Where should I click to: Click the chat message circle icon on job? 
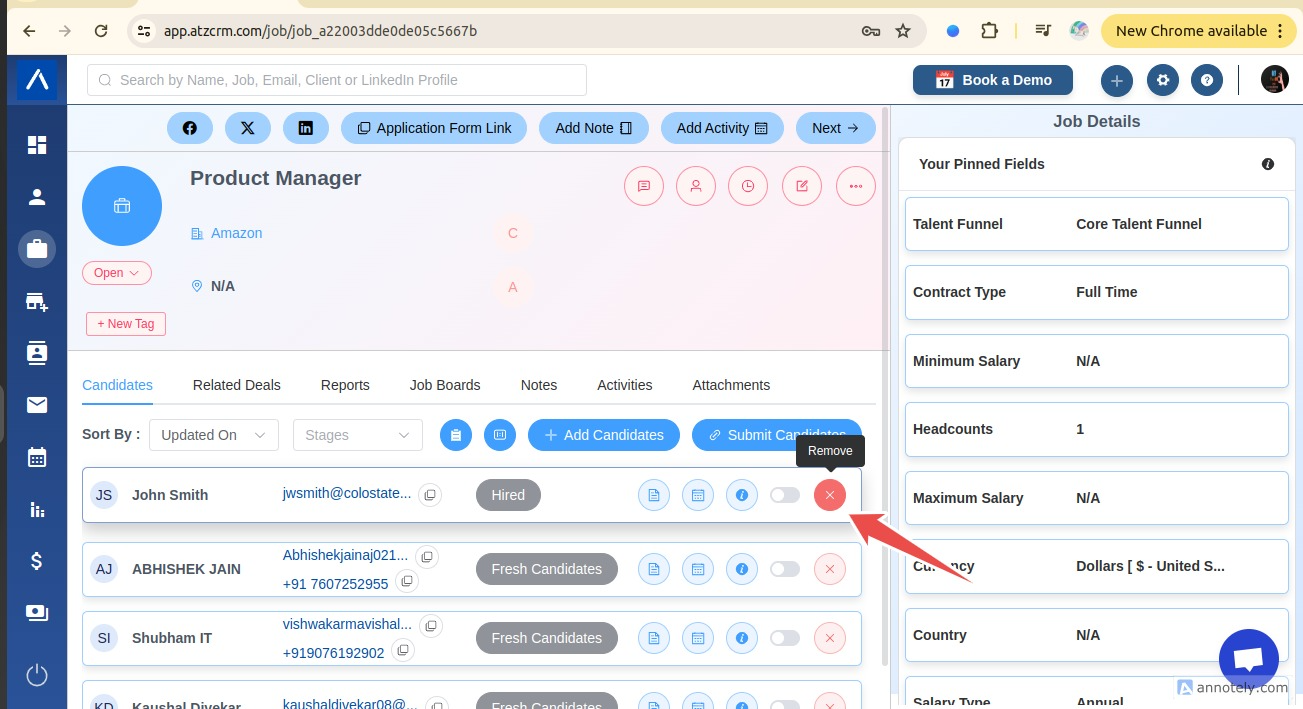pyautogui.click(x=644, y=186)
